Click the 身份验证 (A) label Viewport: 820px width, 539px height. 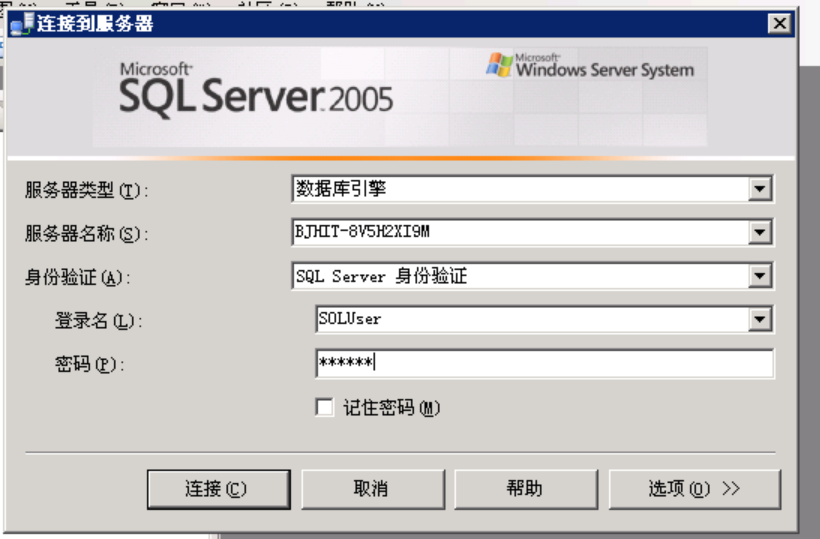pos(77,277)
